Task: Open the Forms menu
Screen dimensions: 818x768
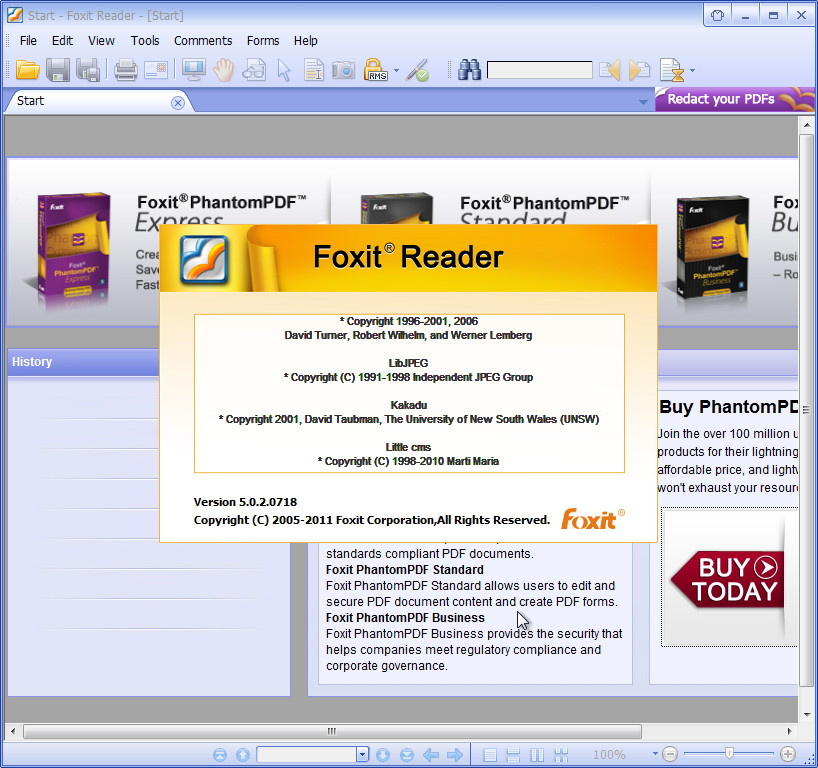Action: (x=263, y=41)
